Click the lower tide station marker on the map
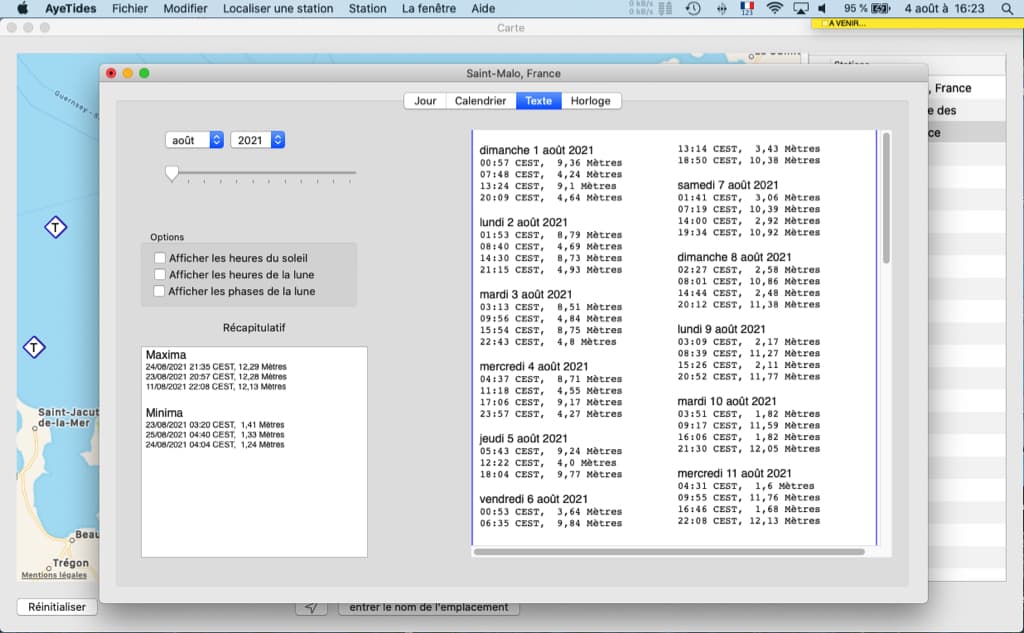 click(x=34, y=347)
